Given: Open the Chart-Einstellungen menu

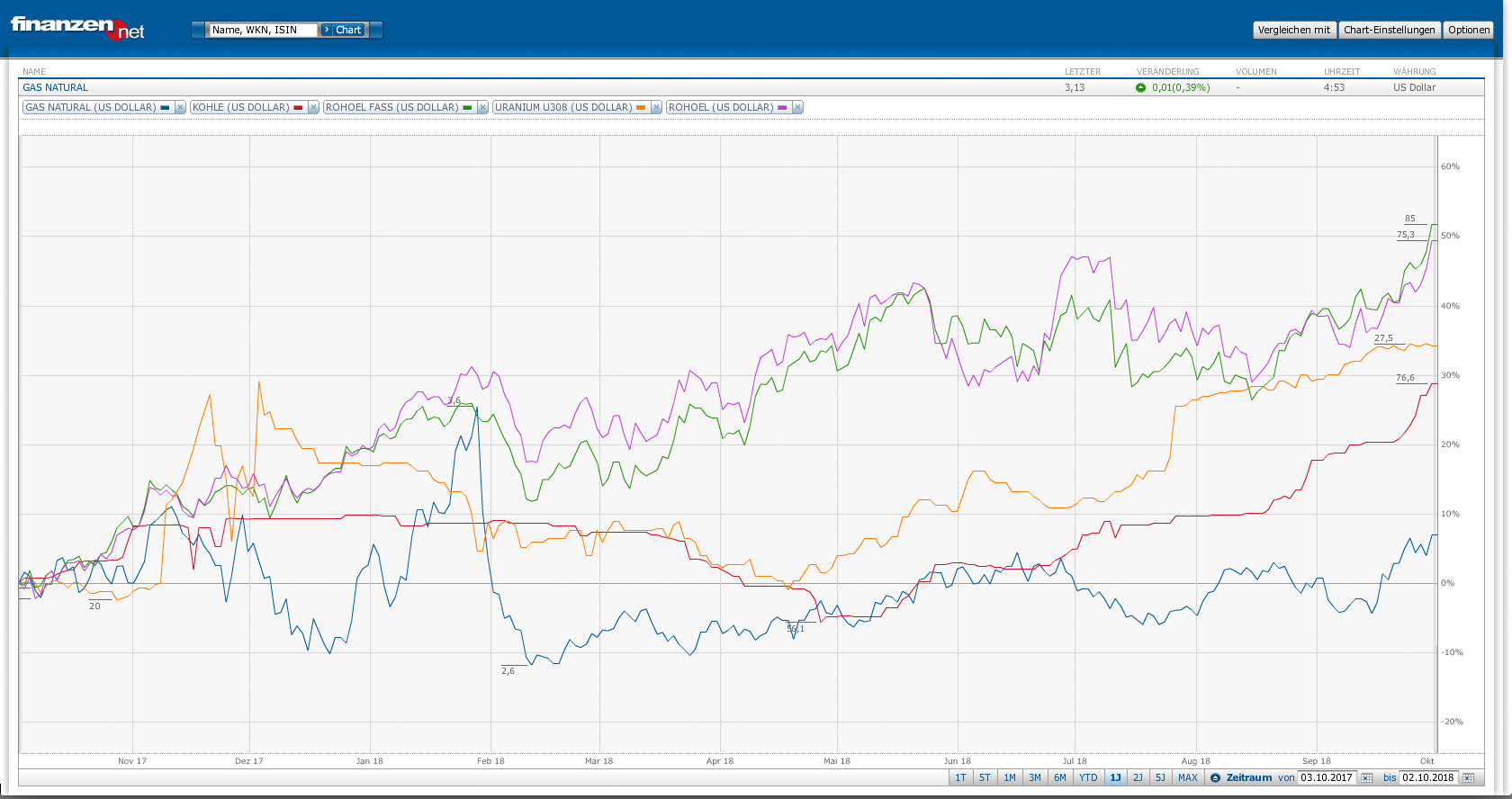Looking at the screenshot, I should coord(1390,30).
